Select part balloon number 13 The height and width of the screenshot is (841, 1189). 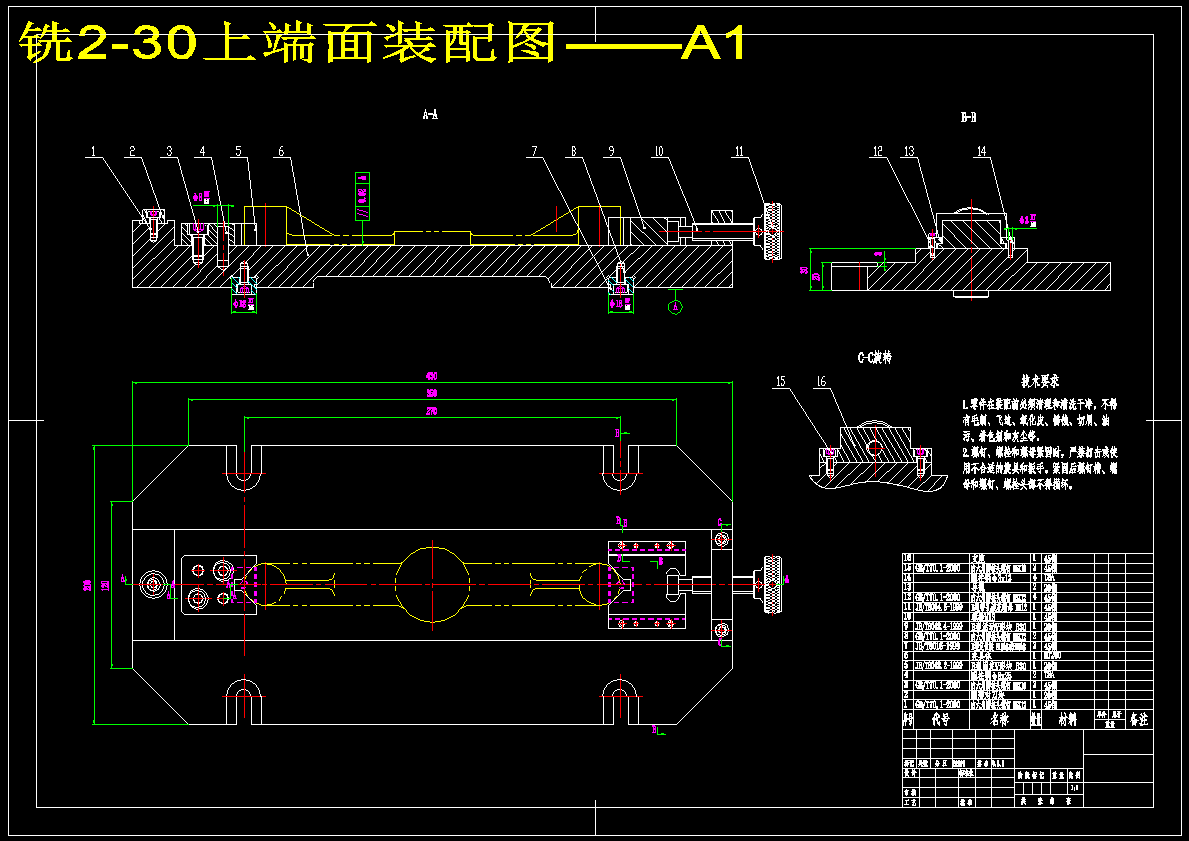[908, 152]
